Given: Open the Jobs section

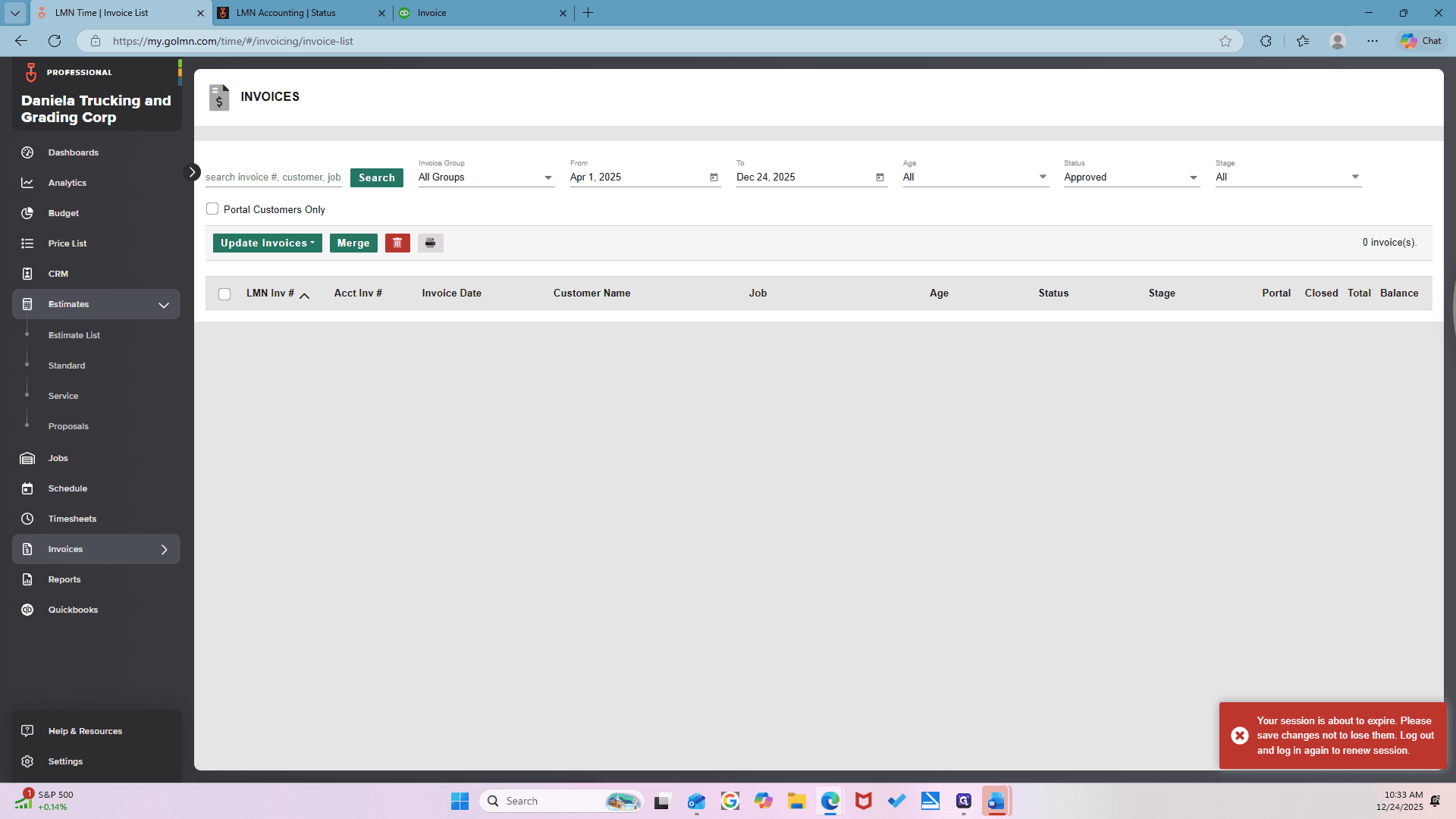Looking at the screenshot, I should tap(58, 458).
